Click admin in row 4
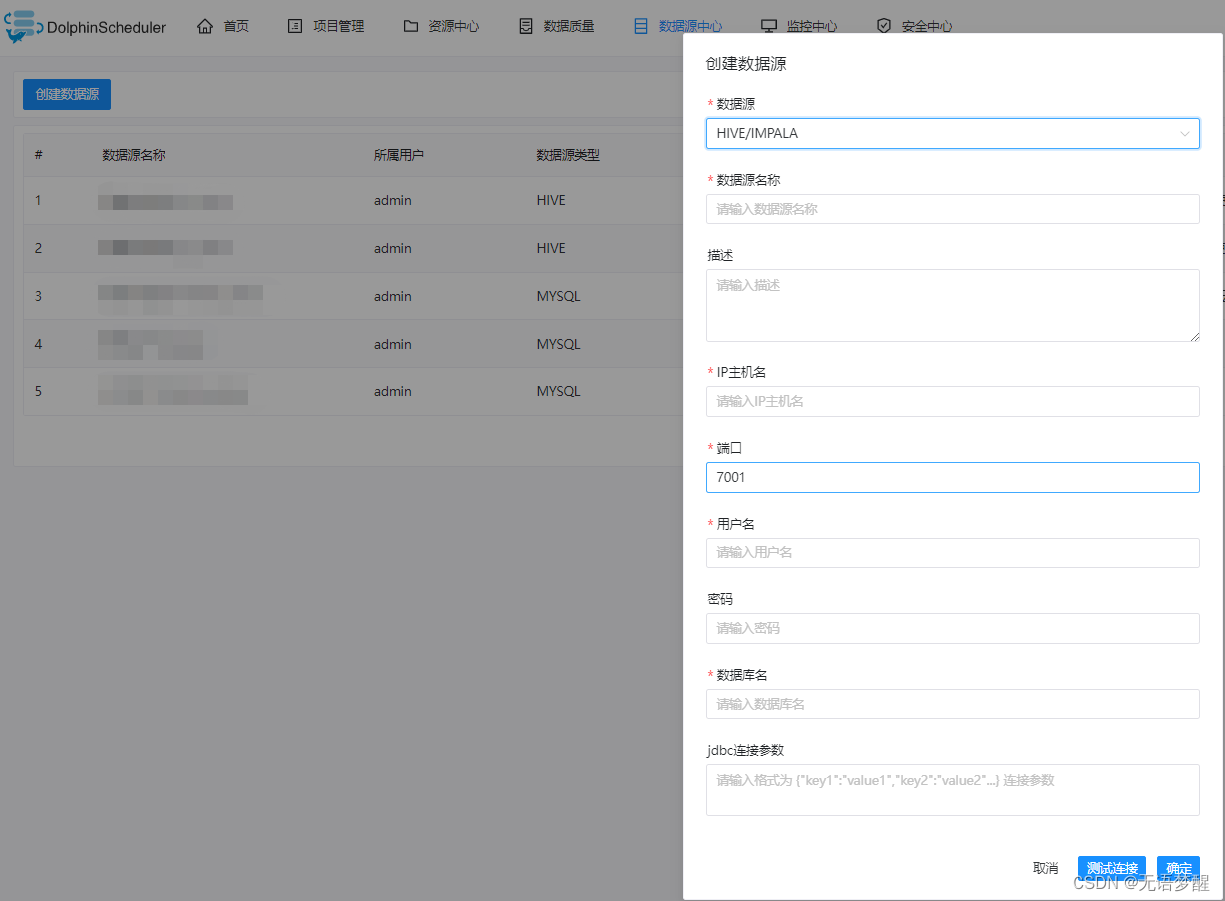1225x901 pixels. [x=393, y=344]
